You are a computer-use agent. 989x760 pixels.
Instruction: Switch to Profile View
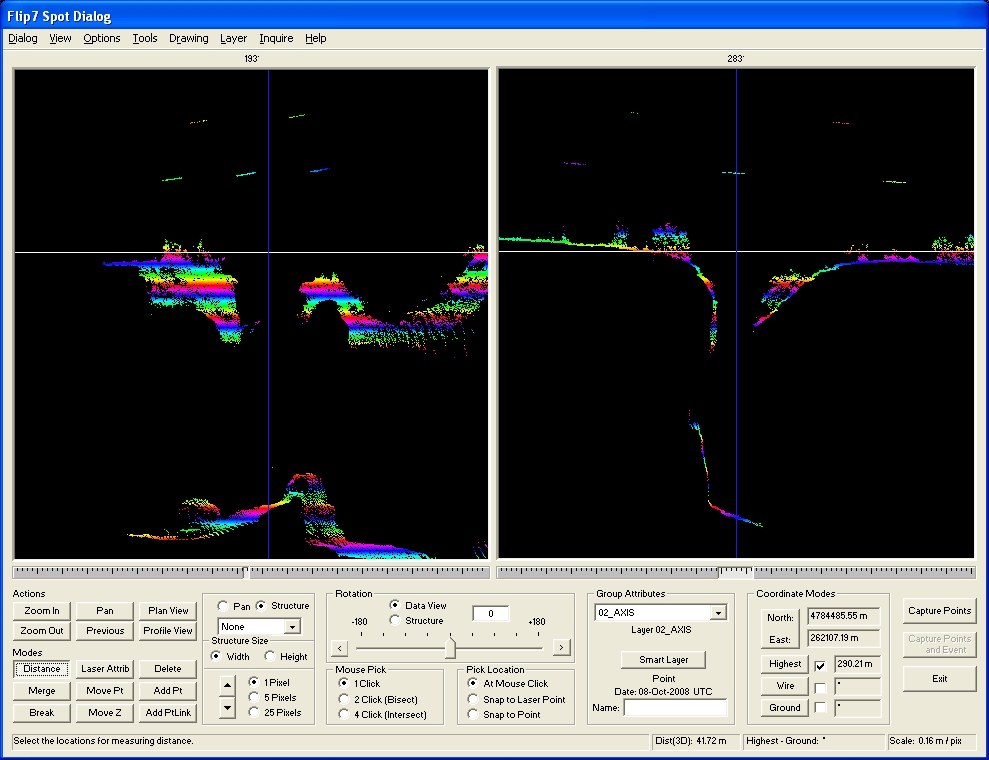(x=168, y=631)
